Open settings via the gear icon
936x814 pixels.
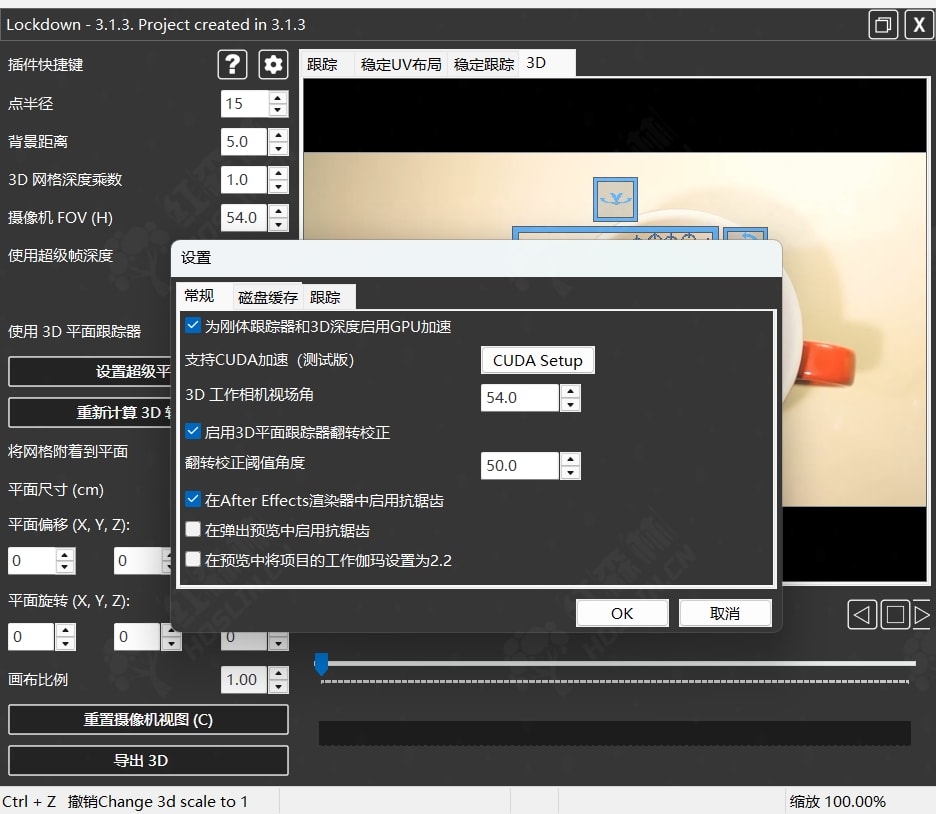273,64
